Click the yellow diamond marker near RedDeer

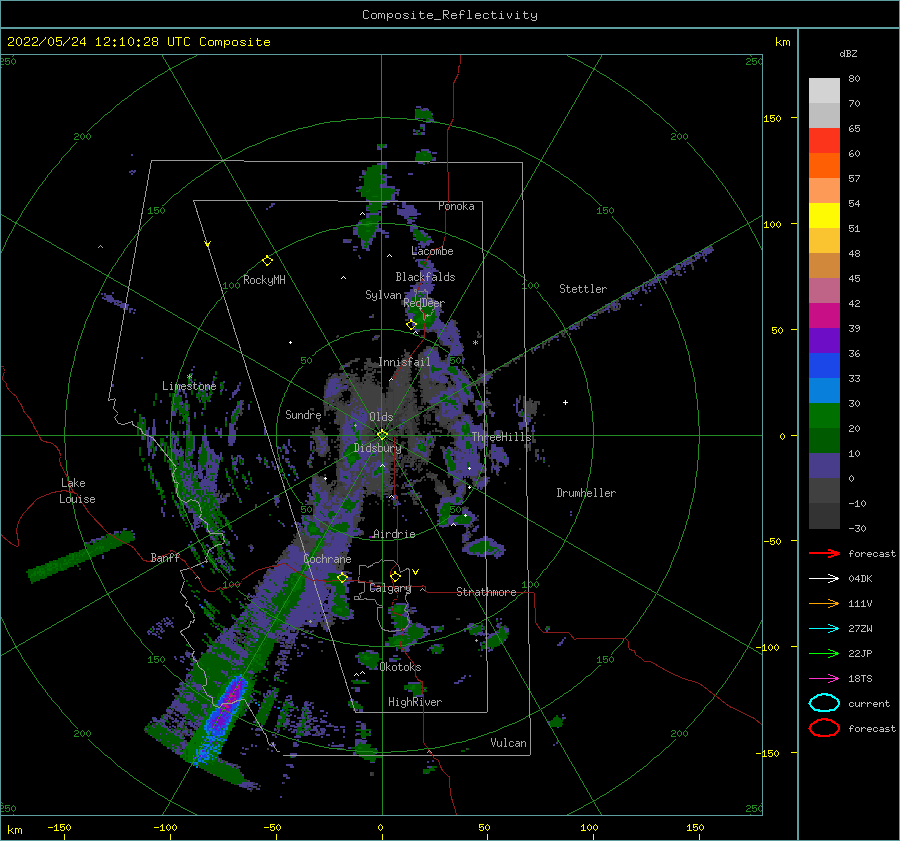411,325
